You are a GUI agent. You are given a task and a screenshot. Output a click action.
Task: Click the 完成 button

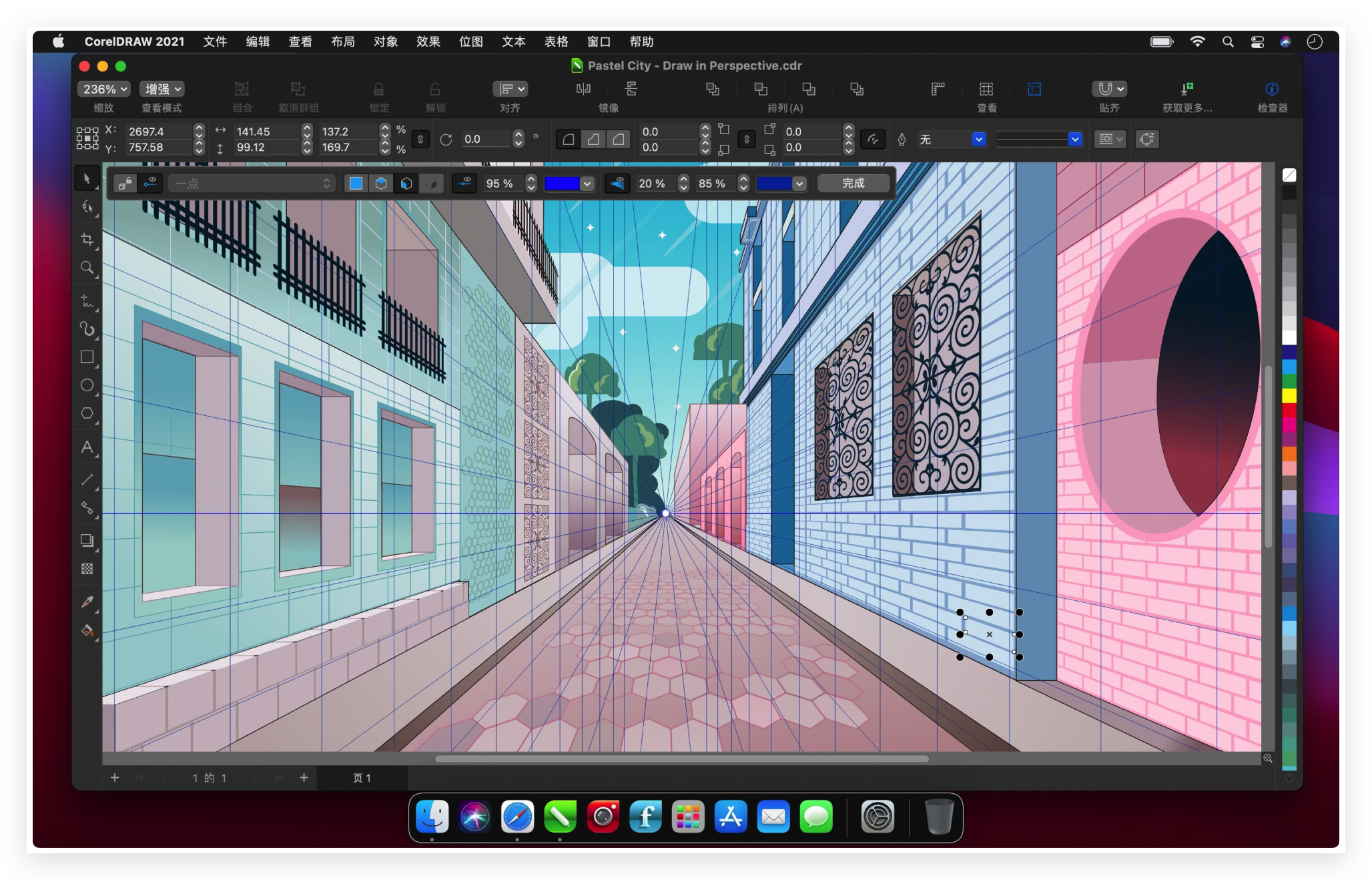coord(853,184)
